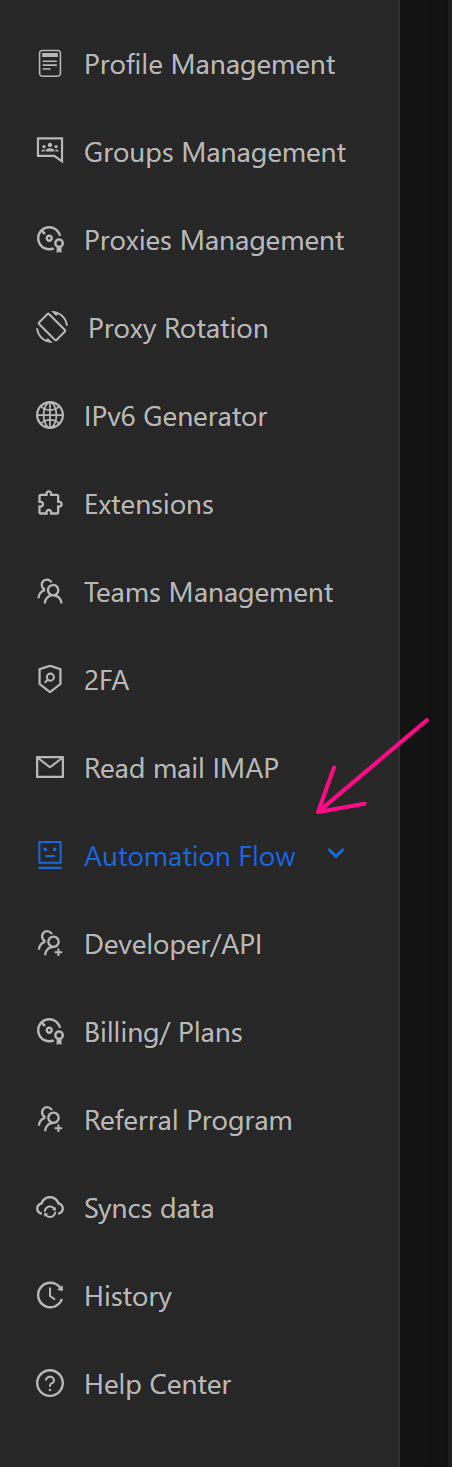Click the Groups Management icon
Image resolution: width=452 pixels, height=1467 pixels.
click(x=49, y=151)
